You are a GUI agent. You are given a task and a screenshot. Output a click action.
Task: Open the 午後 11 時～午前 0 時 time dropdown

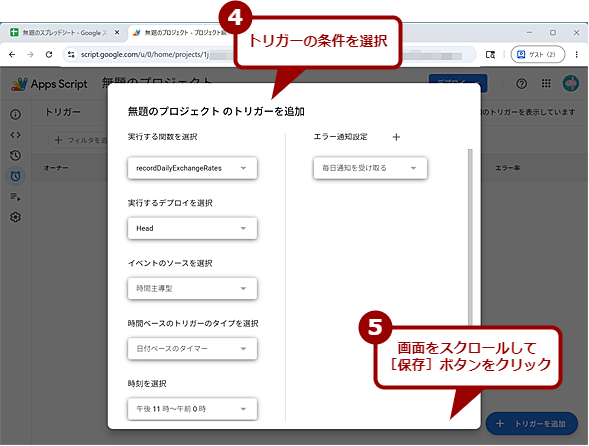(x=192, y=409)
